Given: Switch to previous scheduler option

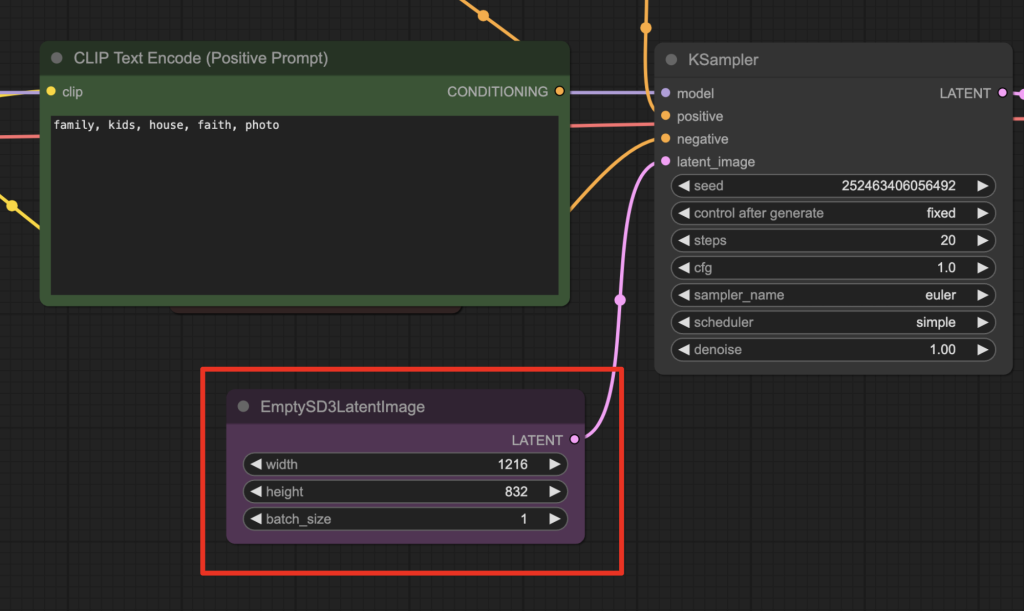Looking at the screenshot, I should (x=684, y=322).
